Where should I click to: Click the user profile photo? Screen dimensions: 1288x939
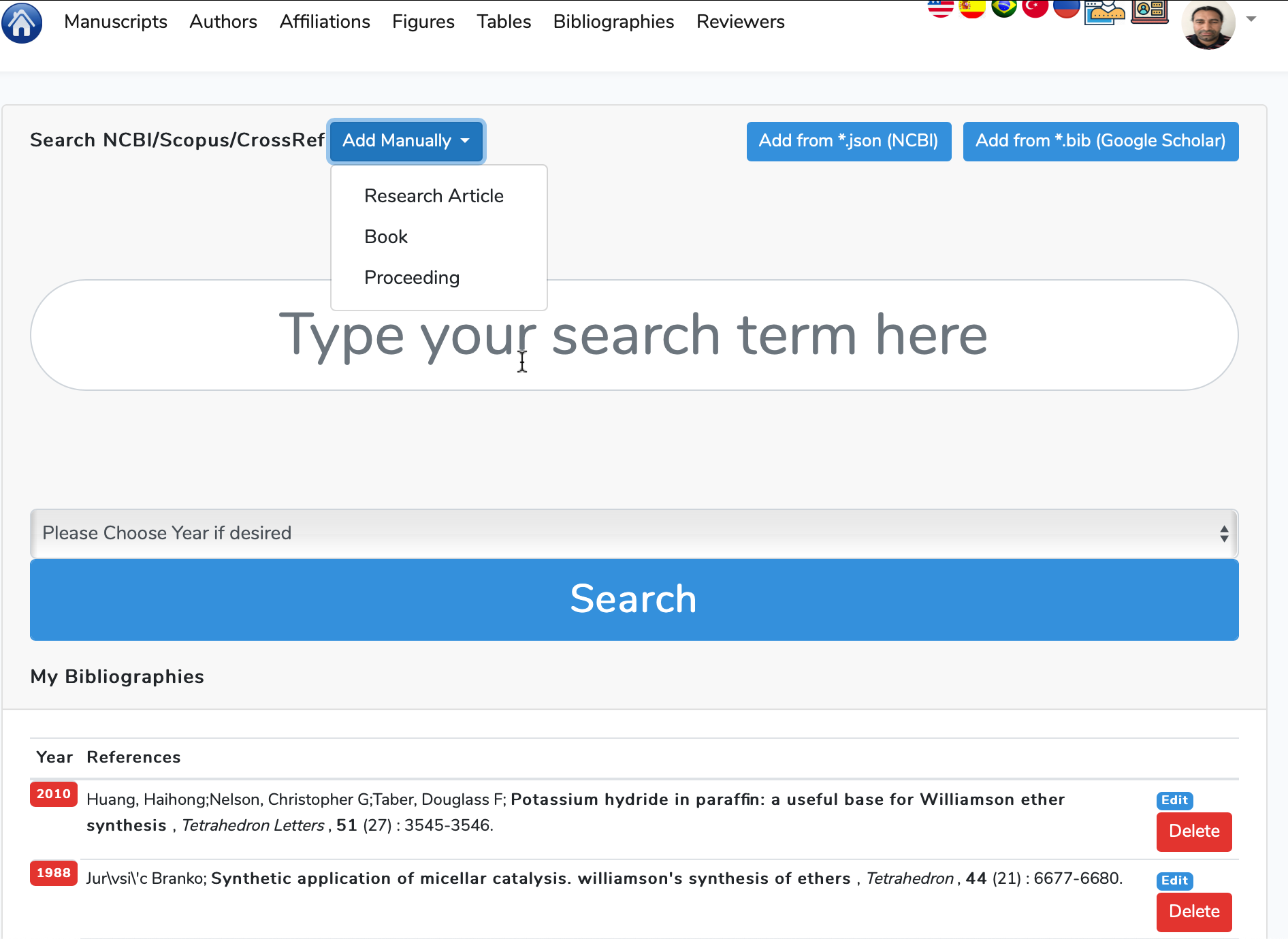(1208, 24)
